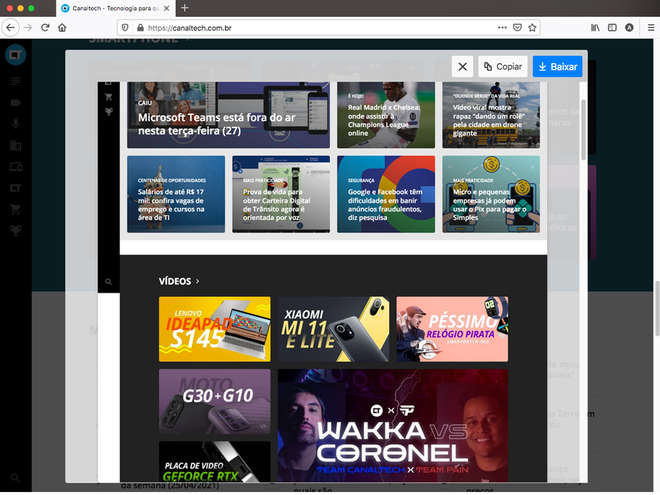
Task: Go to the browser home page
Action: click(62, 28)
